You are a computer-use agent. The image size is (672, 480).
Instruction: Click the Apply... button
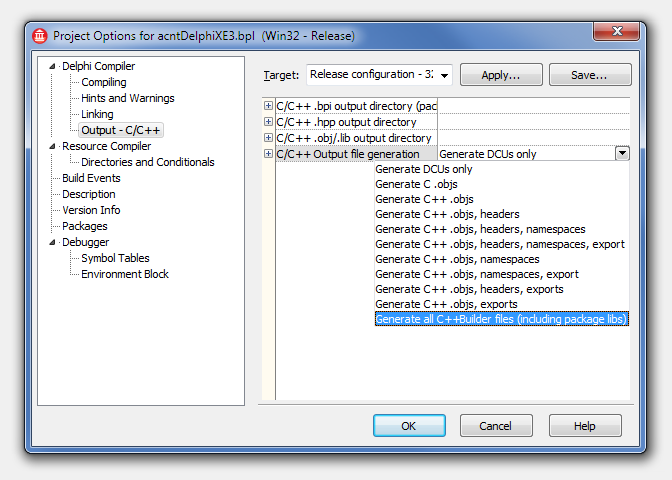(501, 75)
